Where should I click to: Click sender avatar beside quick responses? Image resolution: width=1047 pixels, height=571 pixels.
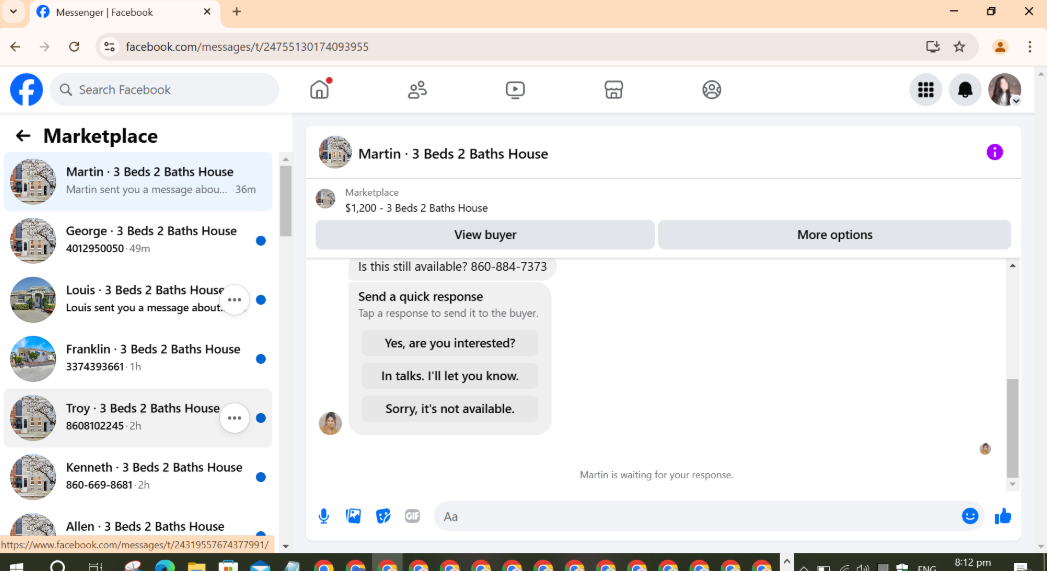coord(331,423)
